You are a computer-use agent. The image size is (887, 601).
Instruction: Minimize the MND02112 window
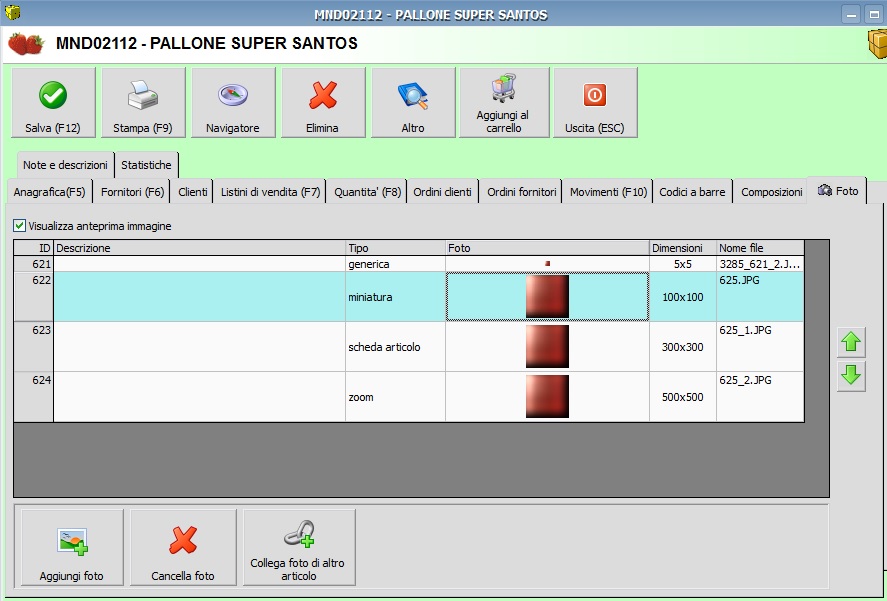pyautogui.click(x=851, y=14)
